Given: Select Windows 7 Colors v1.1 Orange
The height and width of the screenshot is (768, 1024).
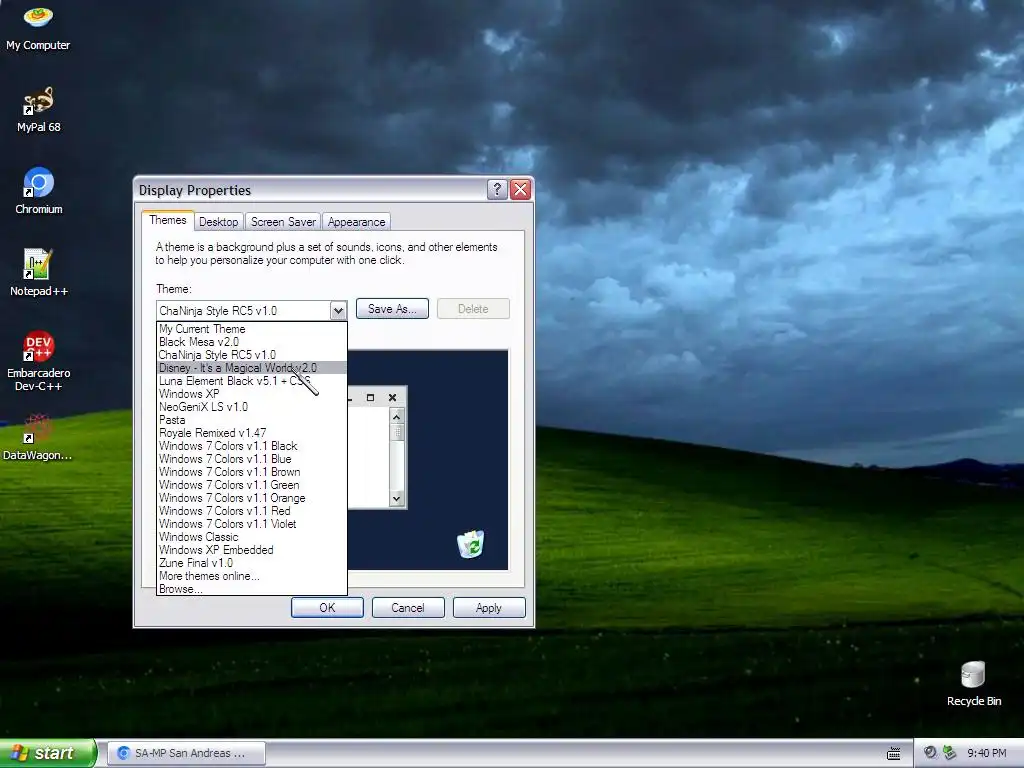Looking at the screenshot, I should 252,498.
